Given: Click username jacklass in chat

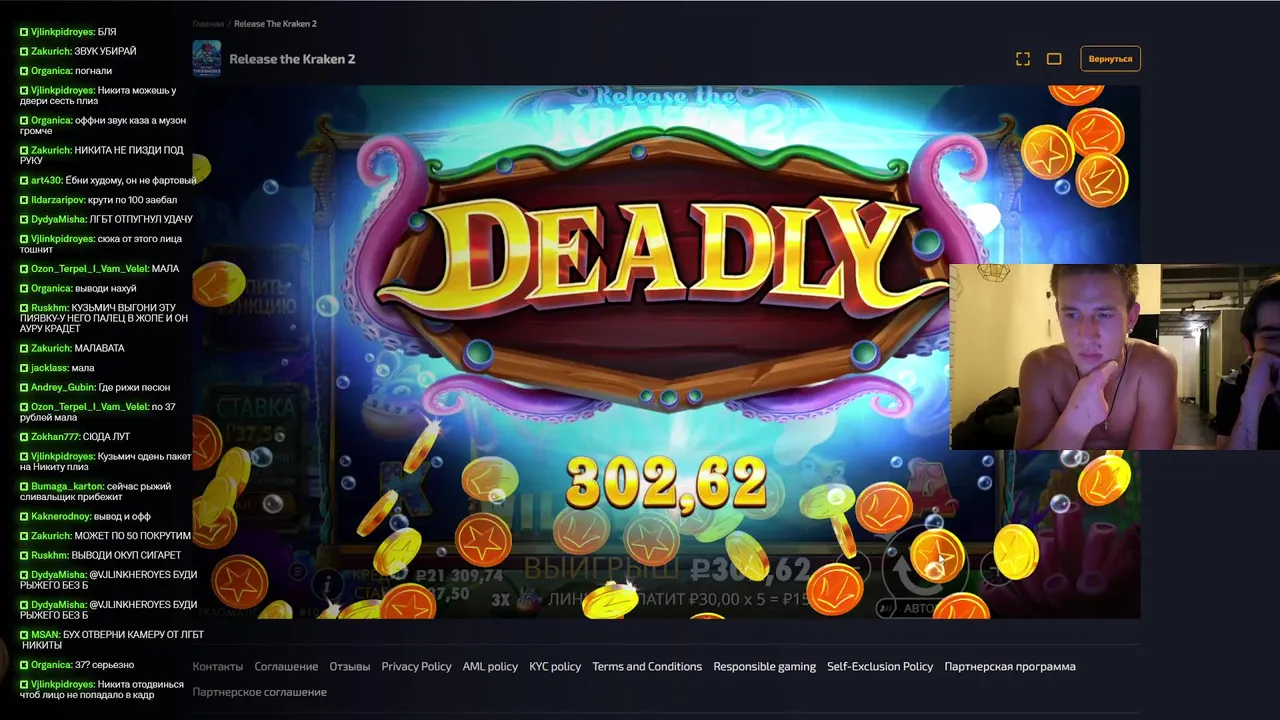Looking at the screenshot, I should coord(49,368).
